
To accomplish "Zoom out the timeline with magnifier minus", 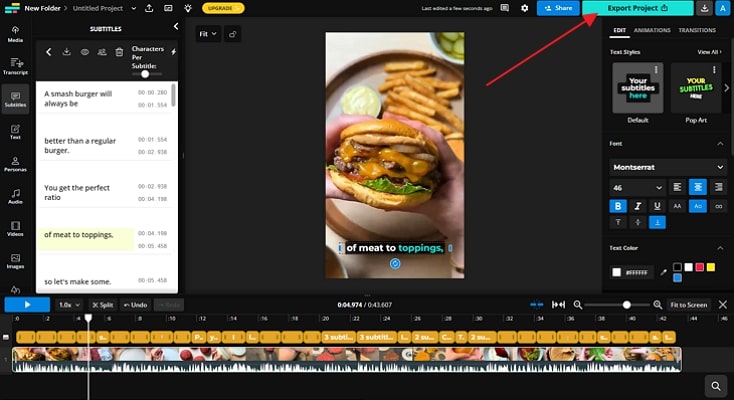I will (x=578, y=305).
